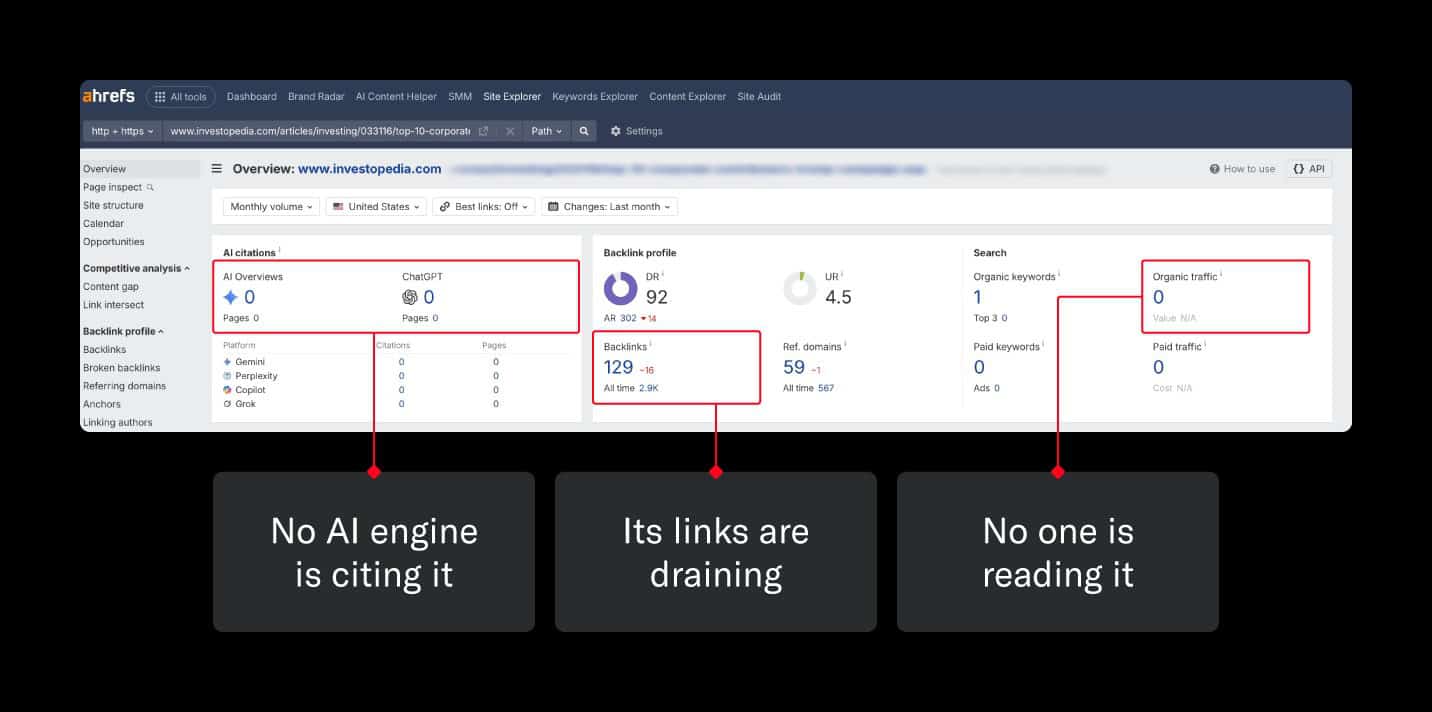Open Settings with the gear icon
Screen dimensions: 1432x712
coord(636,131)
